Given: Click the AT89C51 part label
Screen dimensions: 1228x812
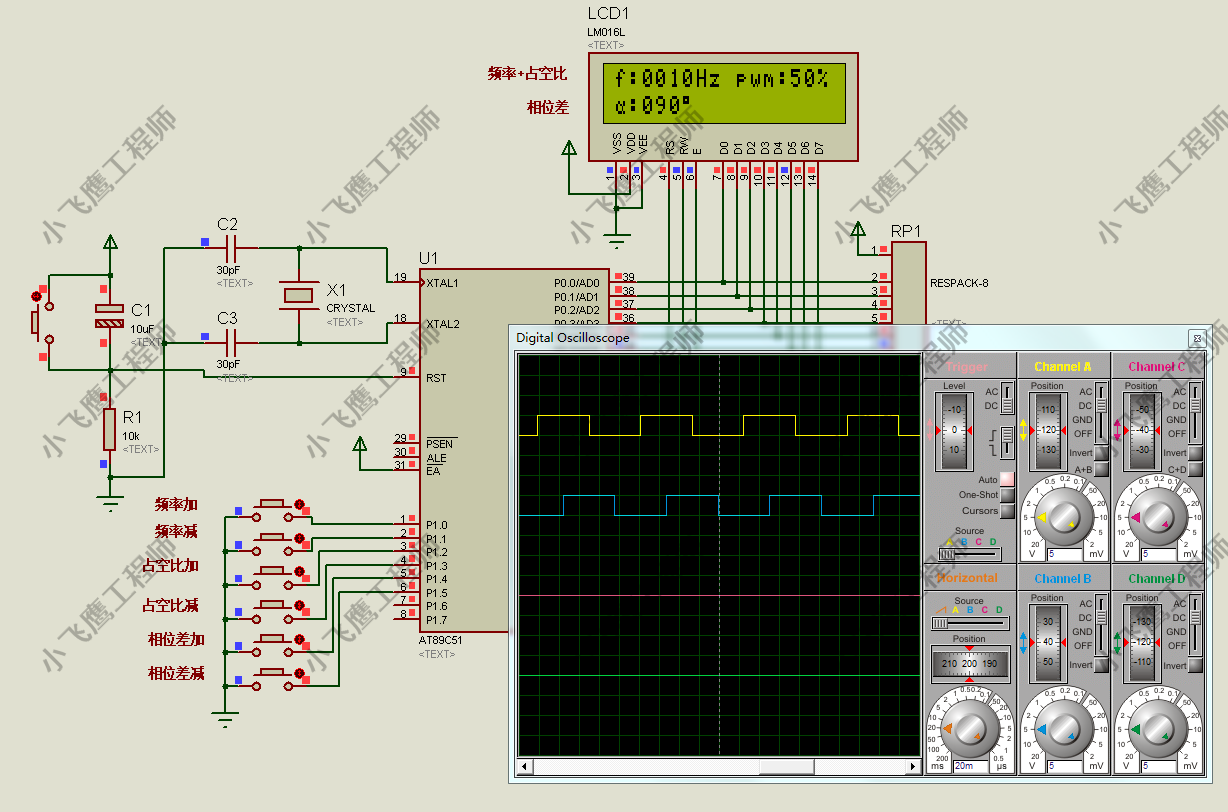Looking at the screenshot, I should 441,640.
